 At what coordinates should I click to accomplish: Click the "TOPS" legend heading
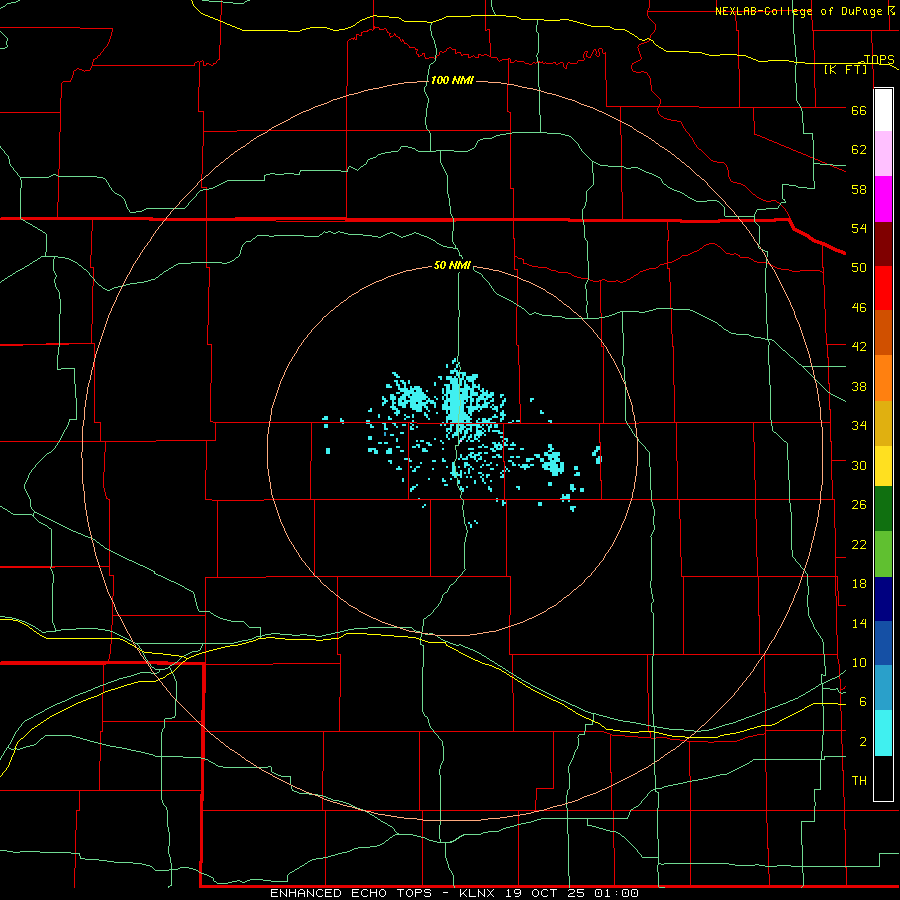tap(879, 59)
